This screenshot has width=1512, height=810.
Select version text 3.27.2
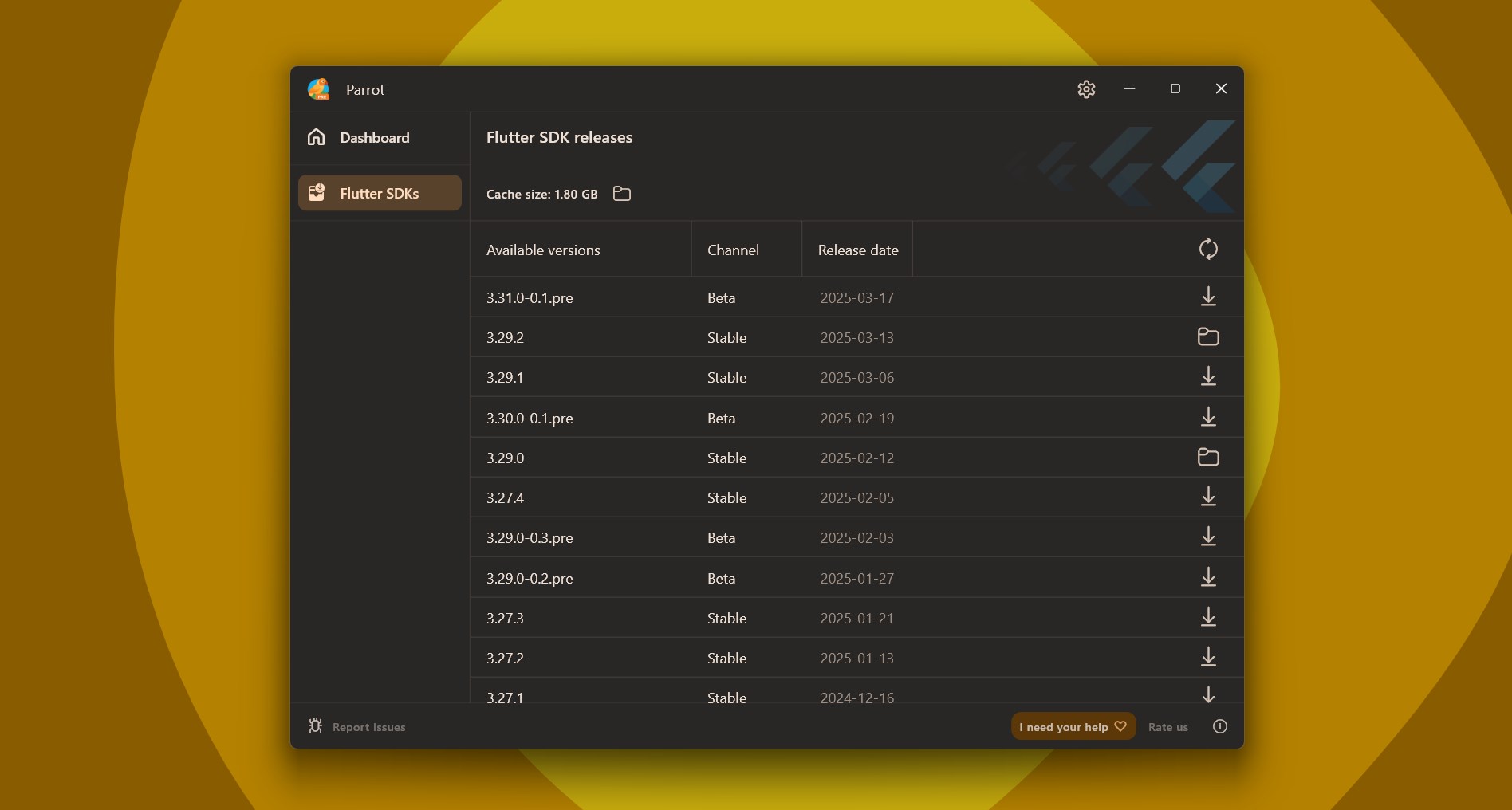click(x=505, y=659)
